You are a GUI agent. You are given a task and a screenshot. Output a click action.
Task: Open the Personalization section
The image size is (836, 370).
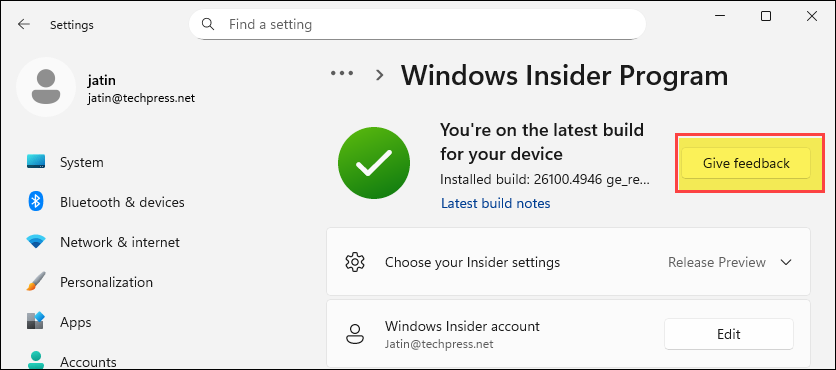(106, 282)
